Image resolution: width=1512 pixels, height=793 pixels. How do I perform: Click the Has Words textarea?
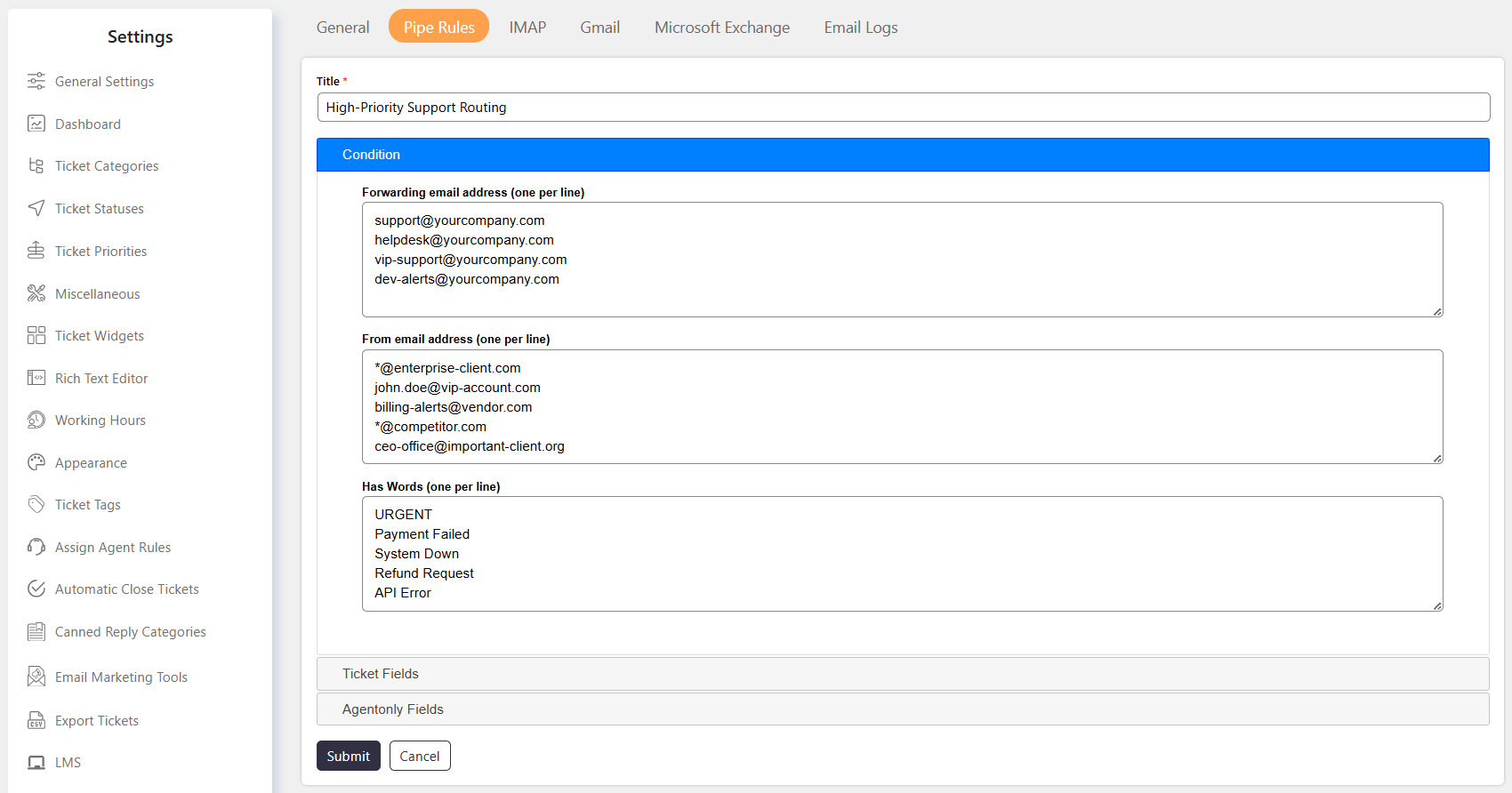[902, 554]
